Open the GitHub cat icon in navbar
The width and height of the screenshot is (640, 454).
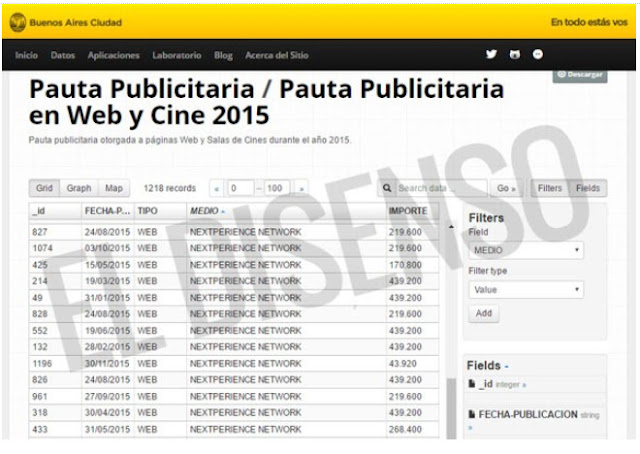[515, 54]
